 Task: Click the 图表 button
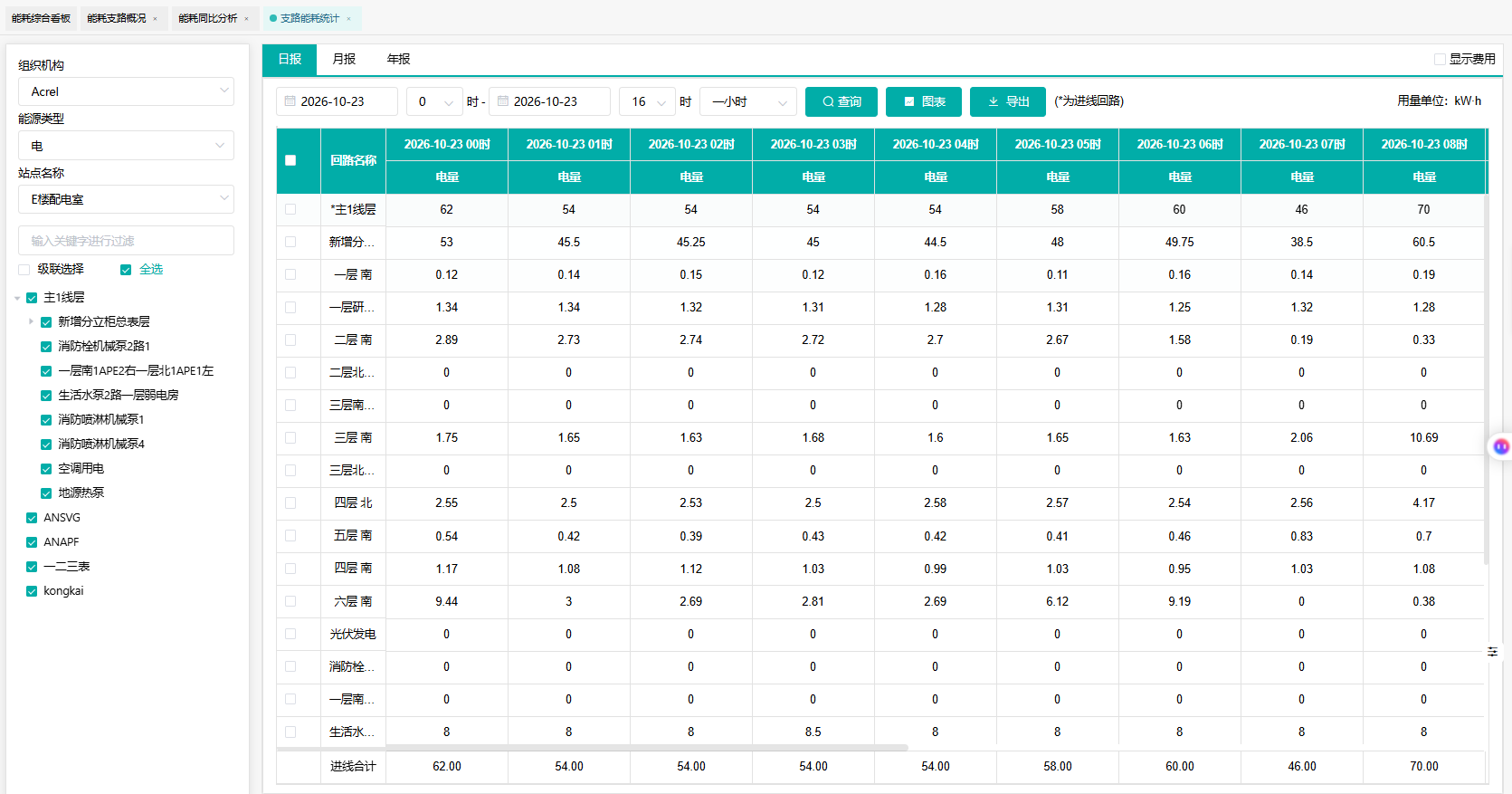[x=924, y=101]
